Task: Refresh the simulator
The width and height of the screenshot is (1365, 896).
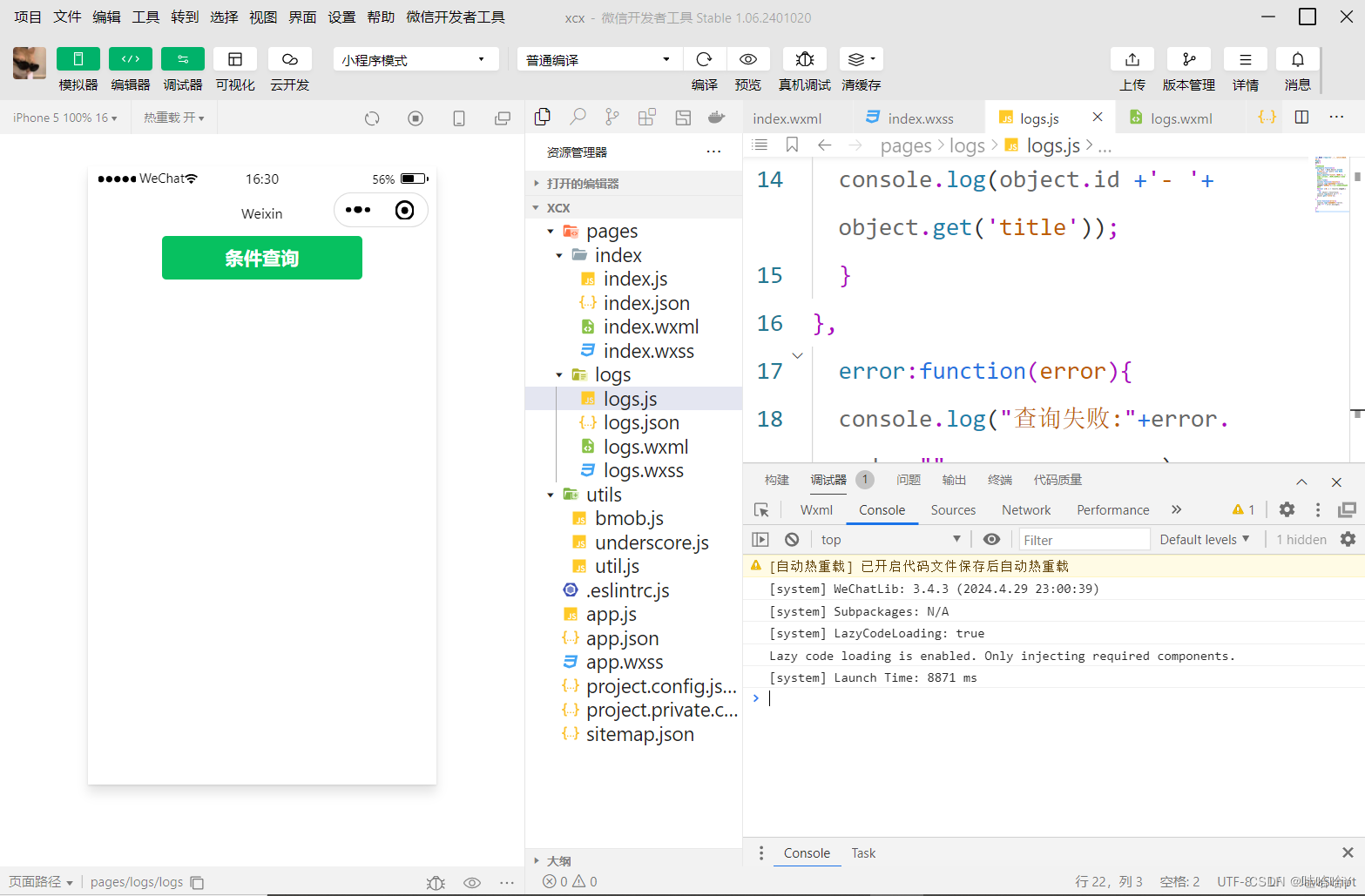Action: [x=372, y=118]
